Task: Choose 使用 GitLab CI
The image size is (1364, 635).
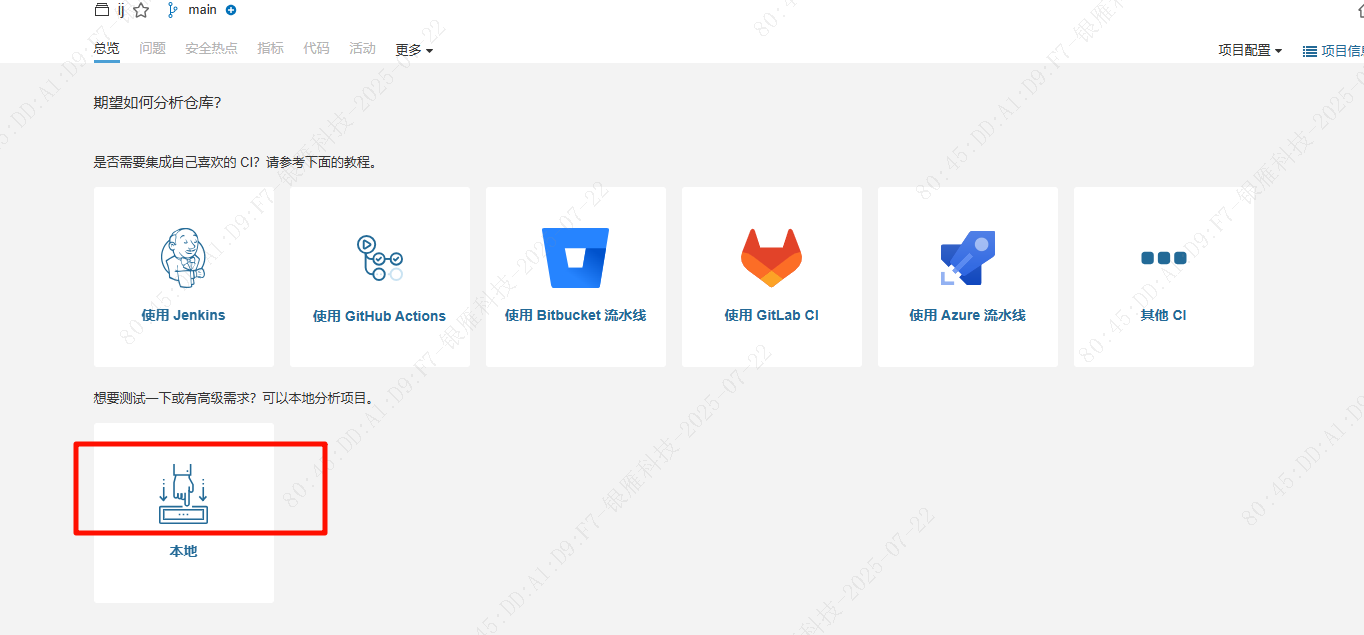Action: 771,315
